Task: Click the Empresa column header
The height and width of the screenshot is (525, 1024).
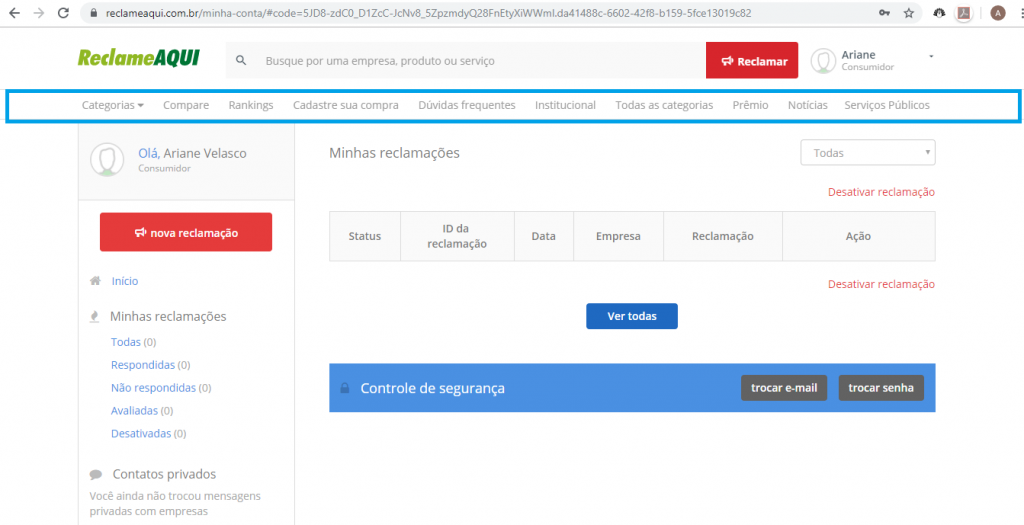Action: (618, 236)
